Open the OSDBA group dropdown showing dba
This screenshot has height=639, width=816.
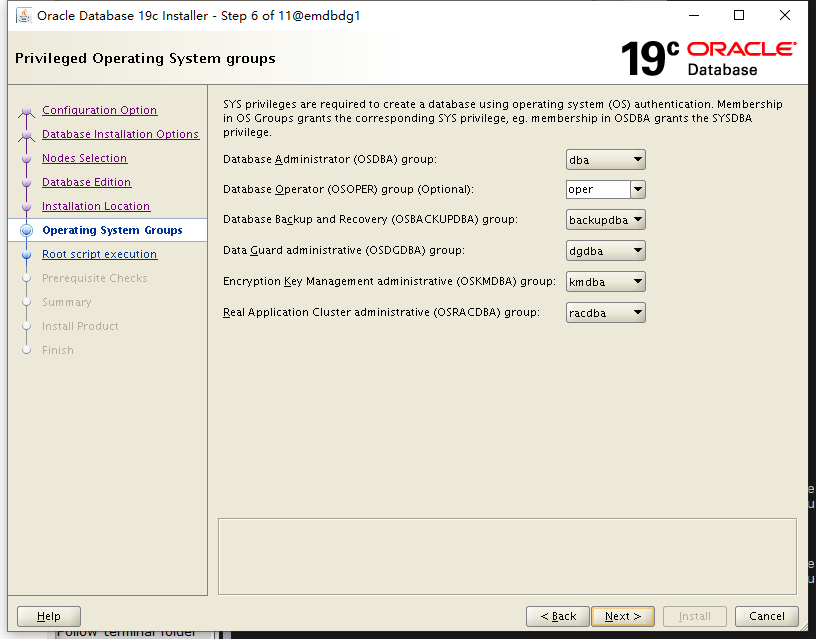(606, 160)
